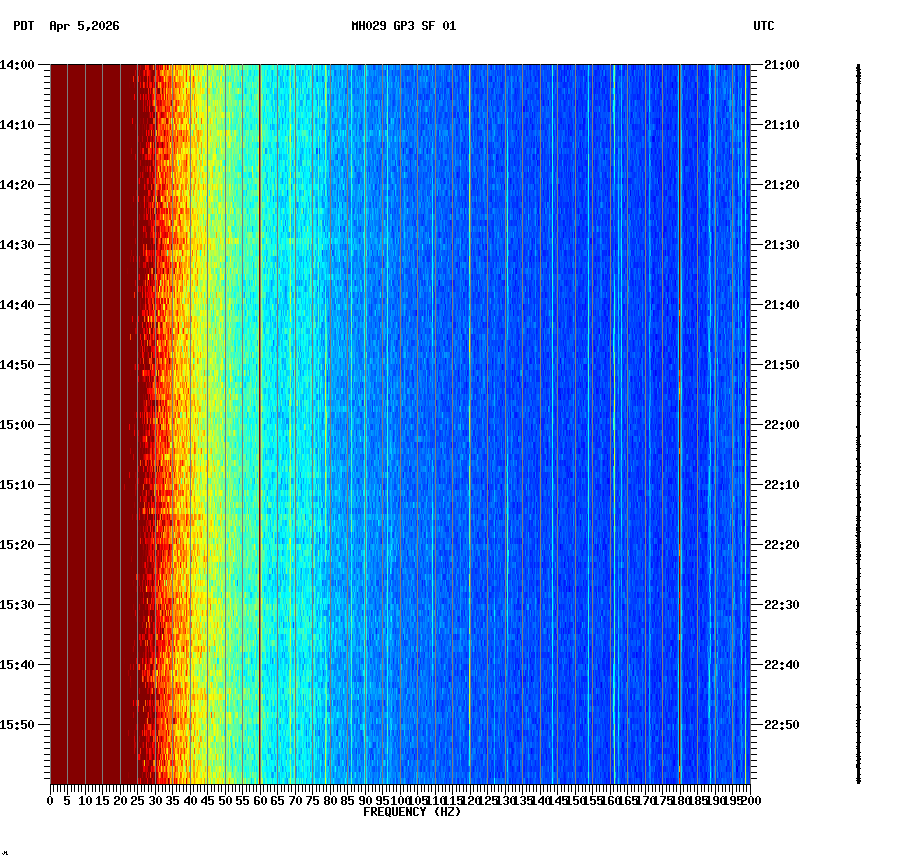Click the UTC timezone label
Screen dimensions: 902x864
pos(764,28)
